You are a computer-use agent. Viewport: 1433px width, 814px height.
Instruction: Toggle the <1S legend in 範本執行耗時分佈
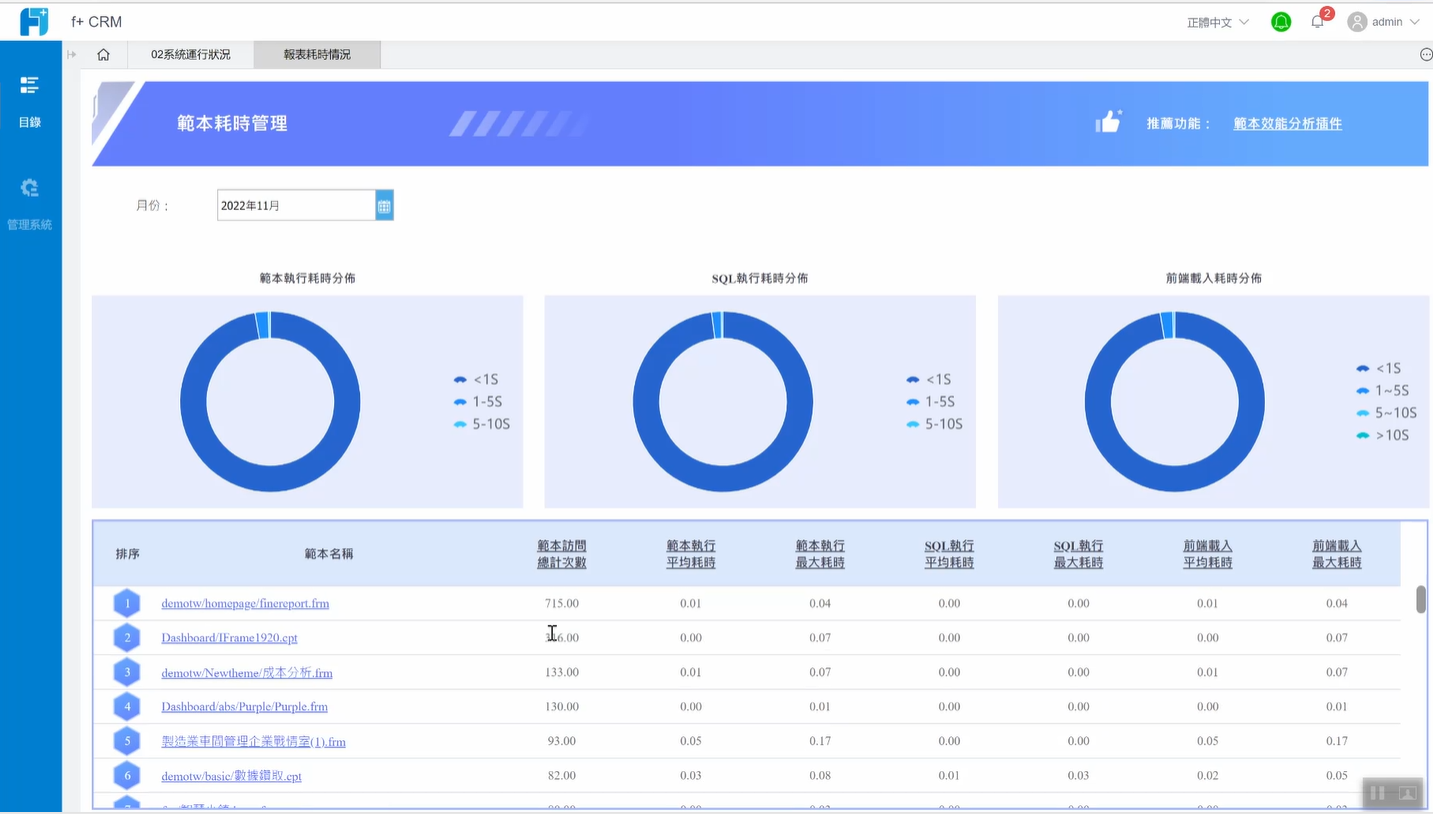tap(475, 379)
